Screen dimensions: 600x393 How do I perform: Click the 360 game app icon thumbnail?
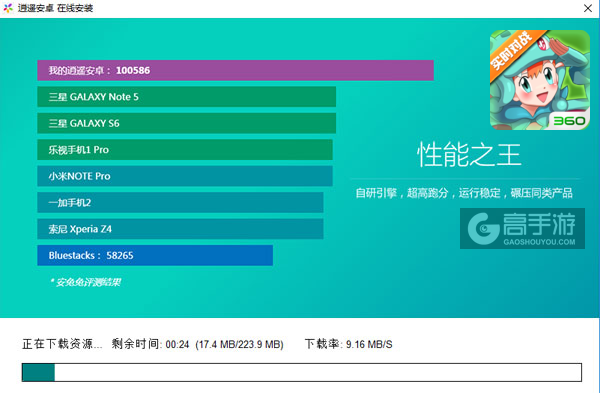(540, 80)
